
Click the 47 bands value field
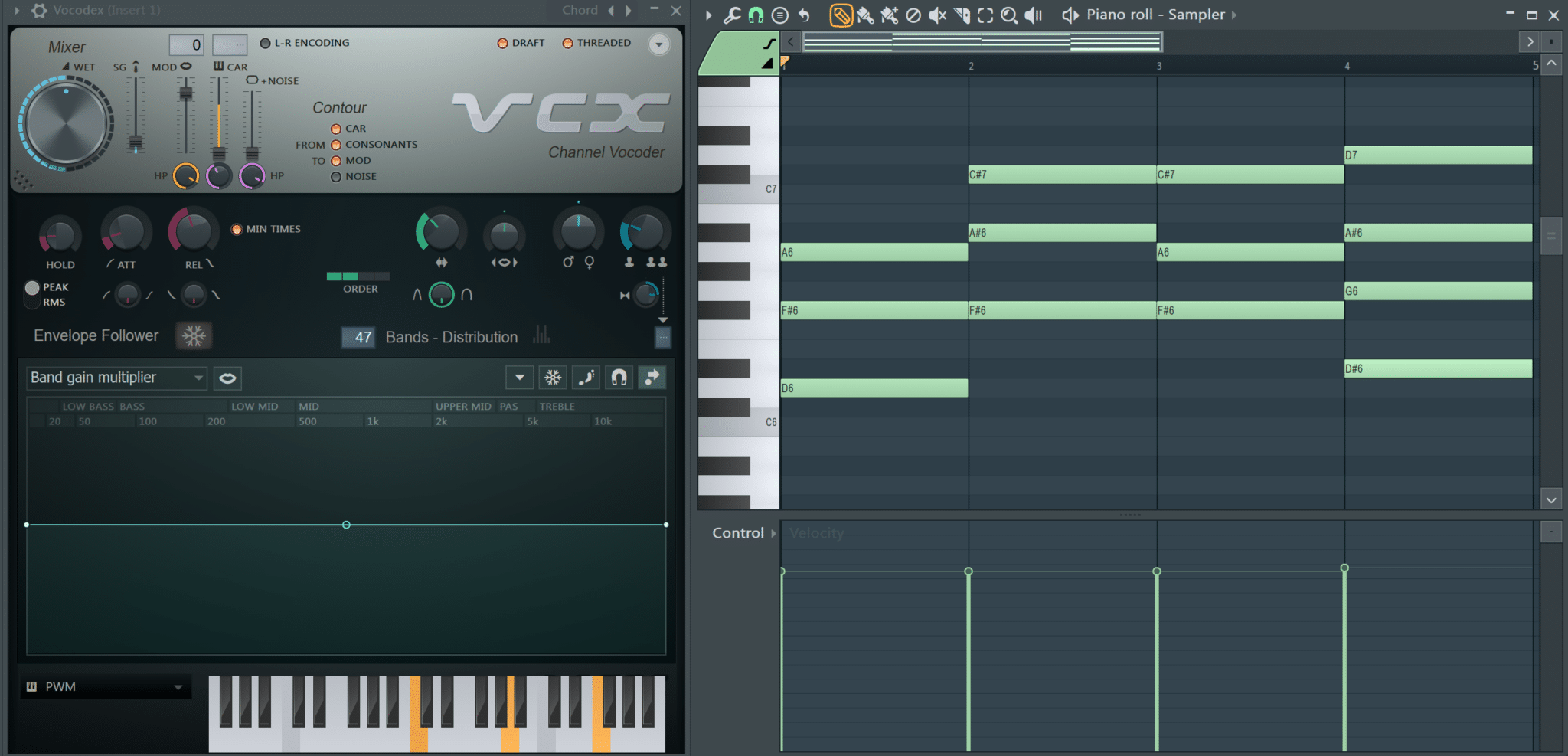358,337
